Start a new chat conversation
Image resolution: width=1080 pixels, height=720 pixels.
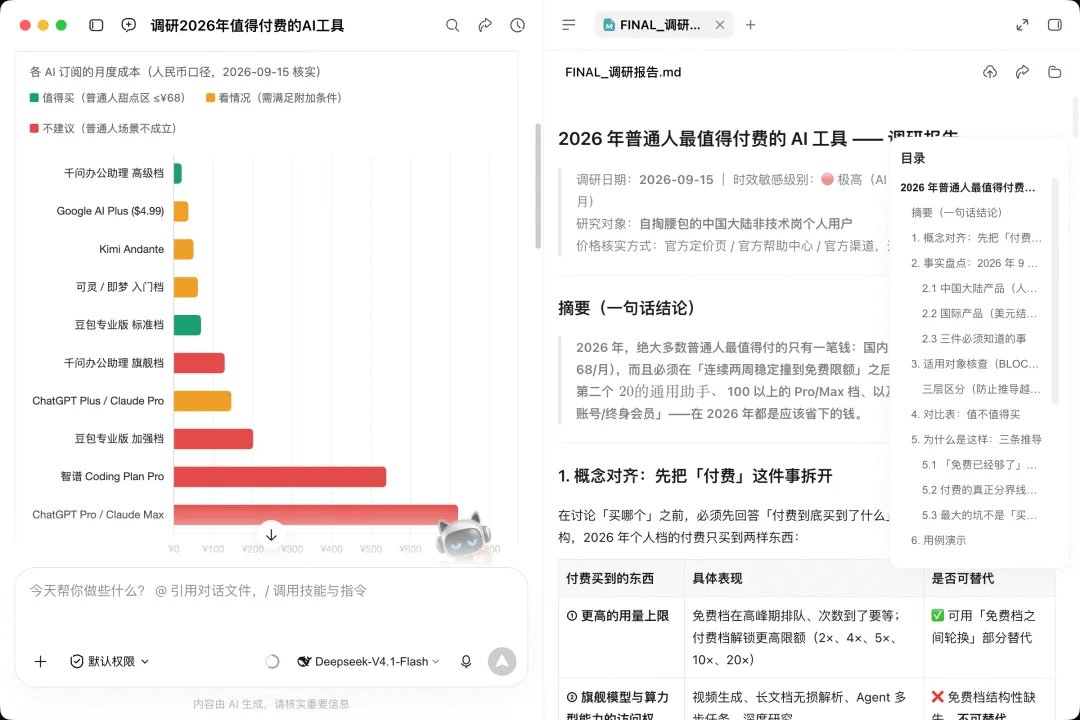pos(128,25)
